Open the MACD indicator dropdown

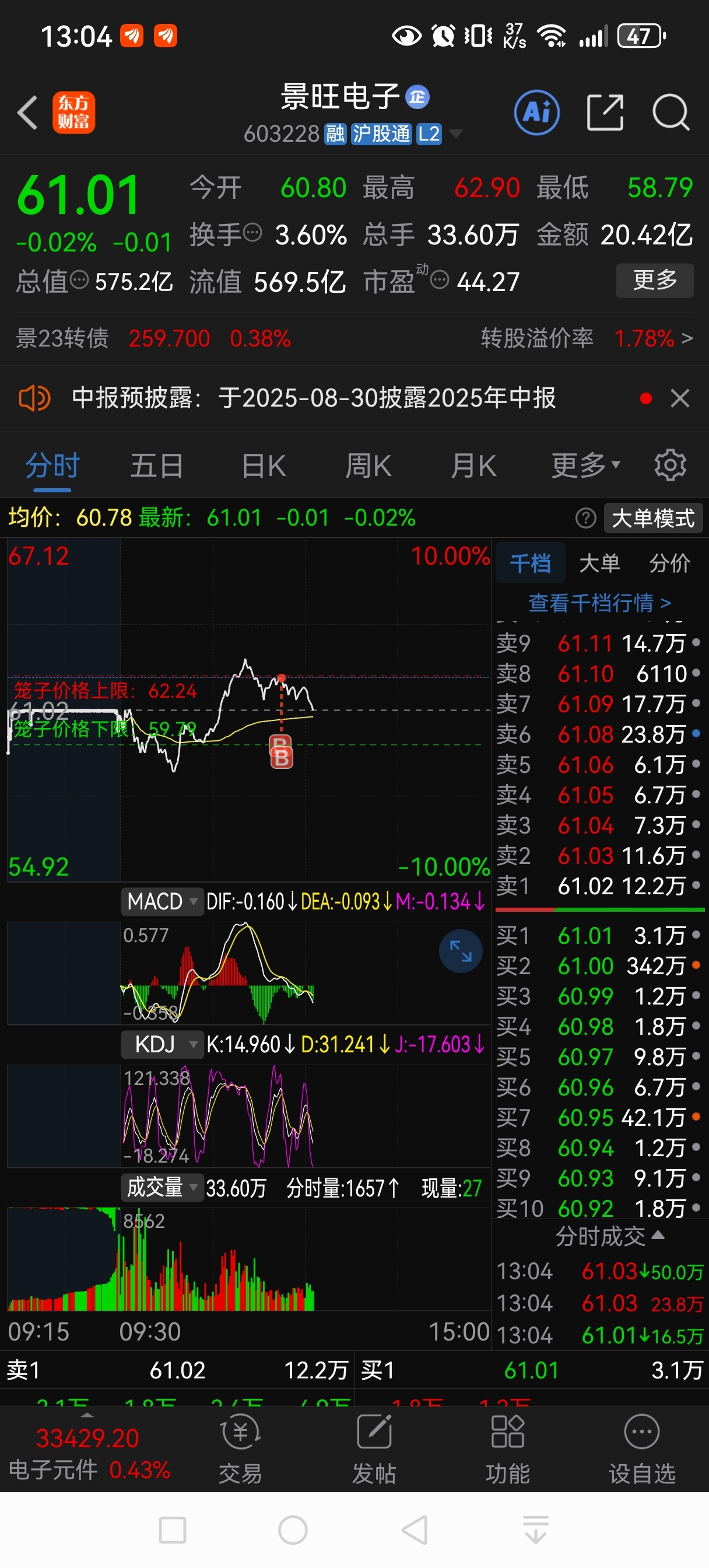tap(162, 901)
